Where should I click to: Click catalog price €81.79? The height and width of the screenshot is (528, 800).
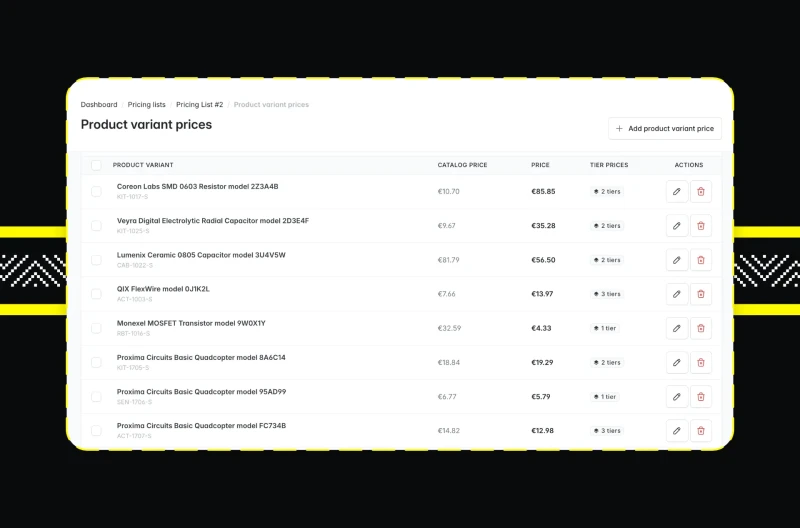coord(448,260)
